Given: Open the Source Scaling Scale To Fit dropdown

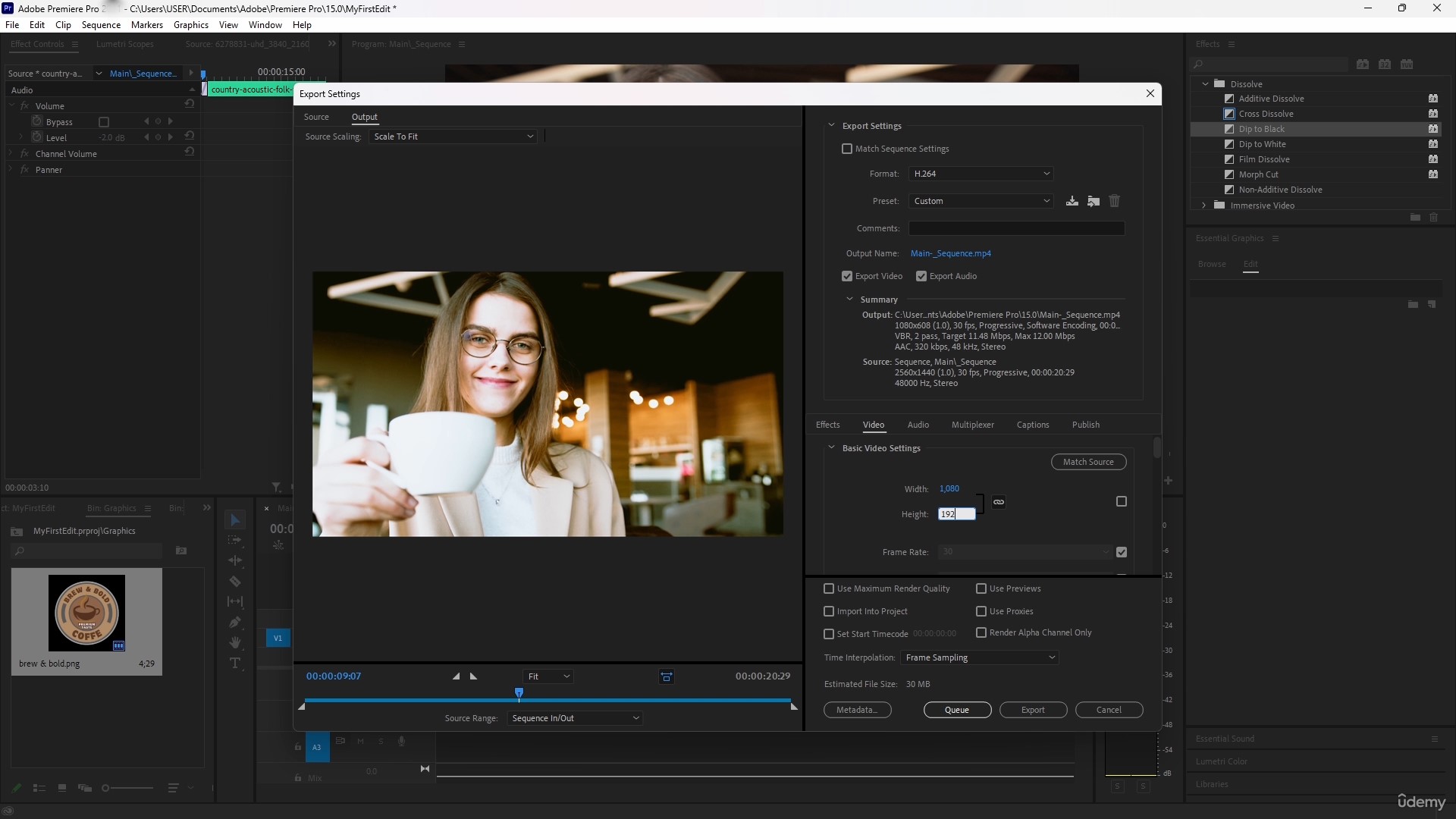Looking at the screenshot, I should pyautogui.click(x=453, y=136).
